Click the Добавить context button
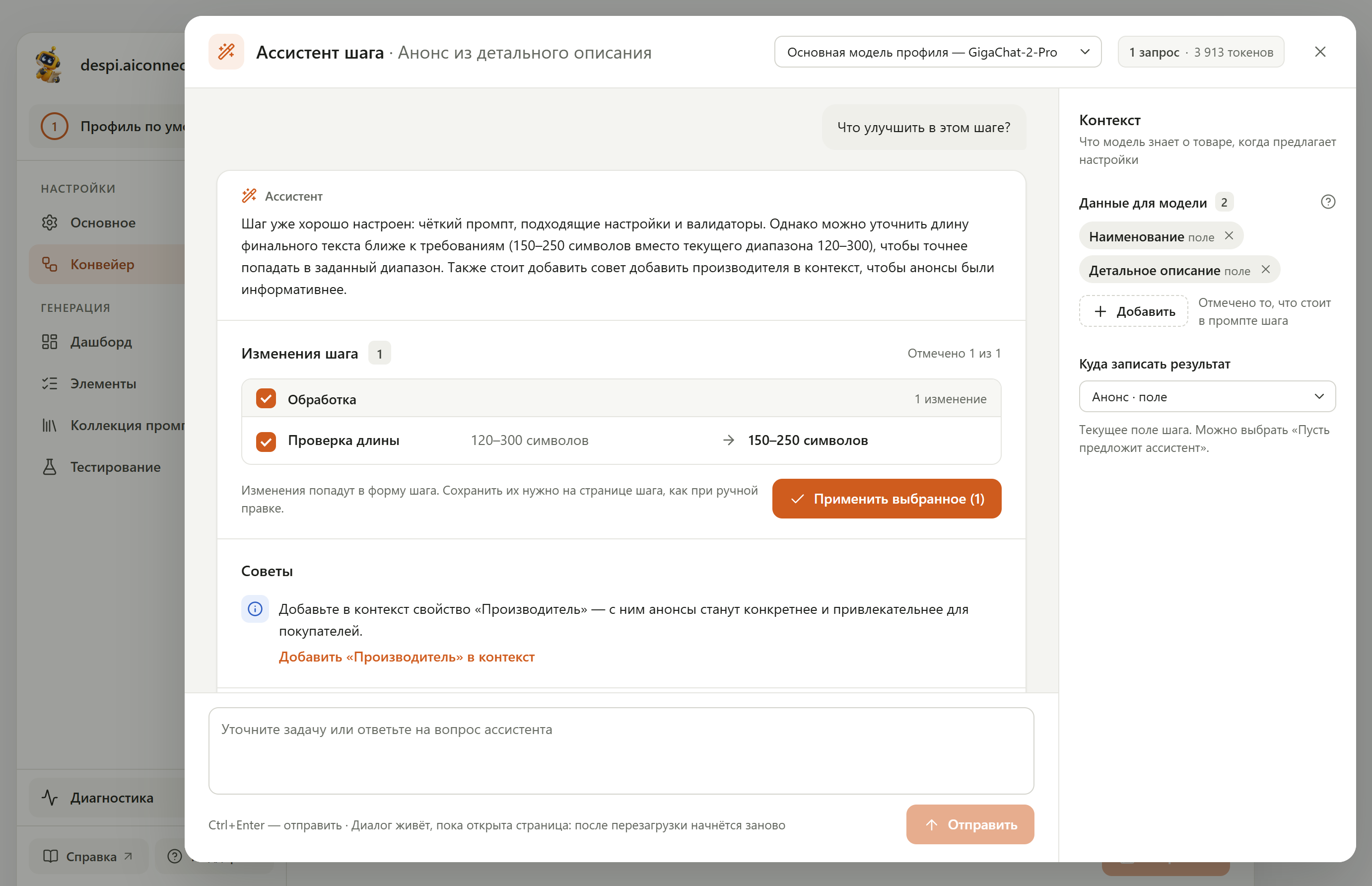 pos(1133,311)
